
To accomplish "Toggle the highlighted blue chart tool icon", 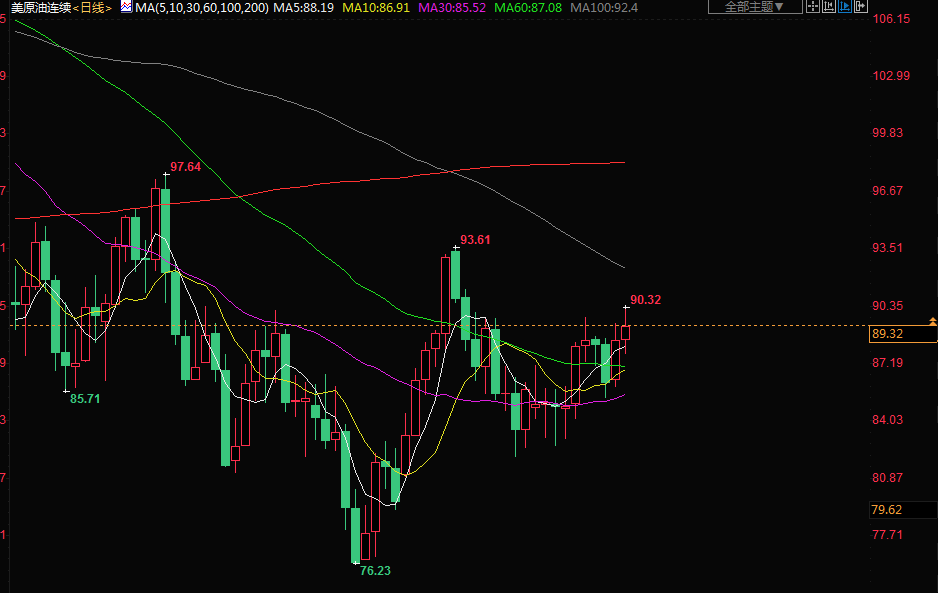I will tap(844, 7).
